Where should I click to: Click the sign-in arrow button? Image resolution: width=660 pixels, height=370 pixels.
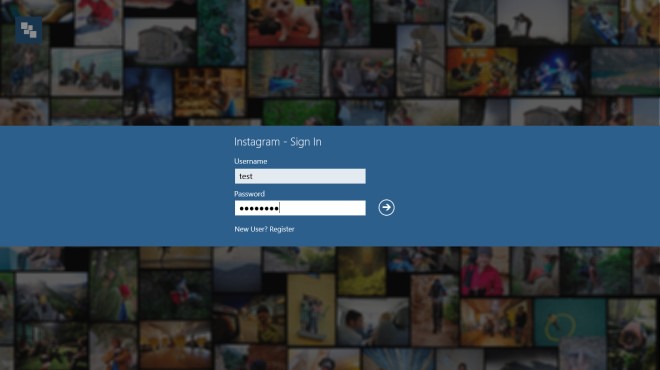(x=386, y=208)
